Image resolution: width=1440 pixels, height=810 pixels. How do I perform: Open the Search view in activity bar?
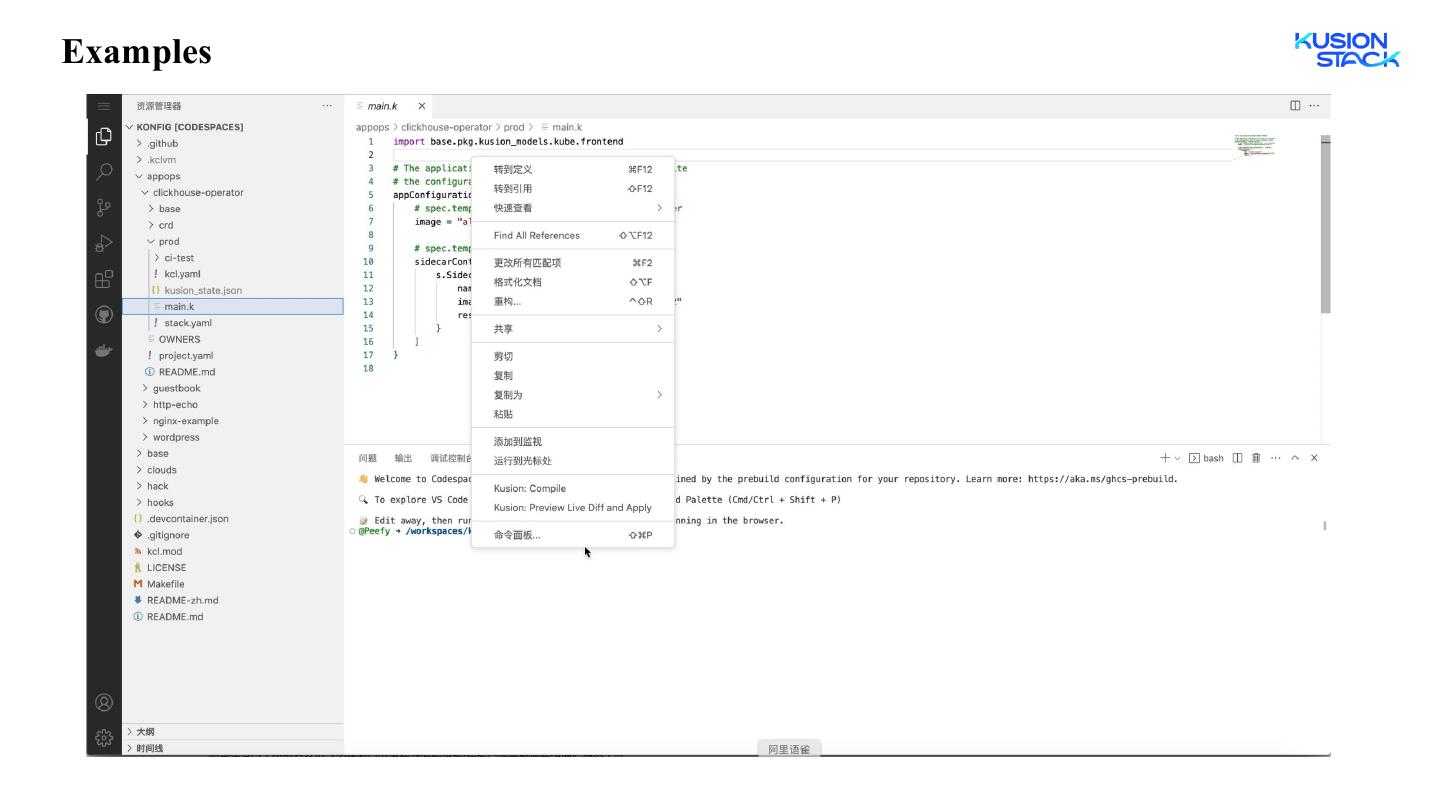[104, 172]
